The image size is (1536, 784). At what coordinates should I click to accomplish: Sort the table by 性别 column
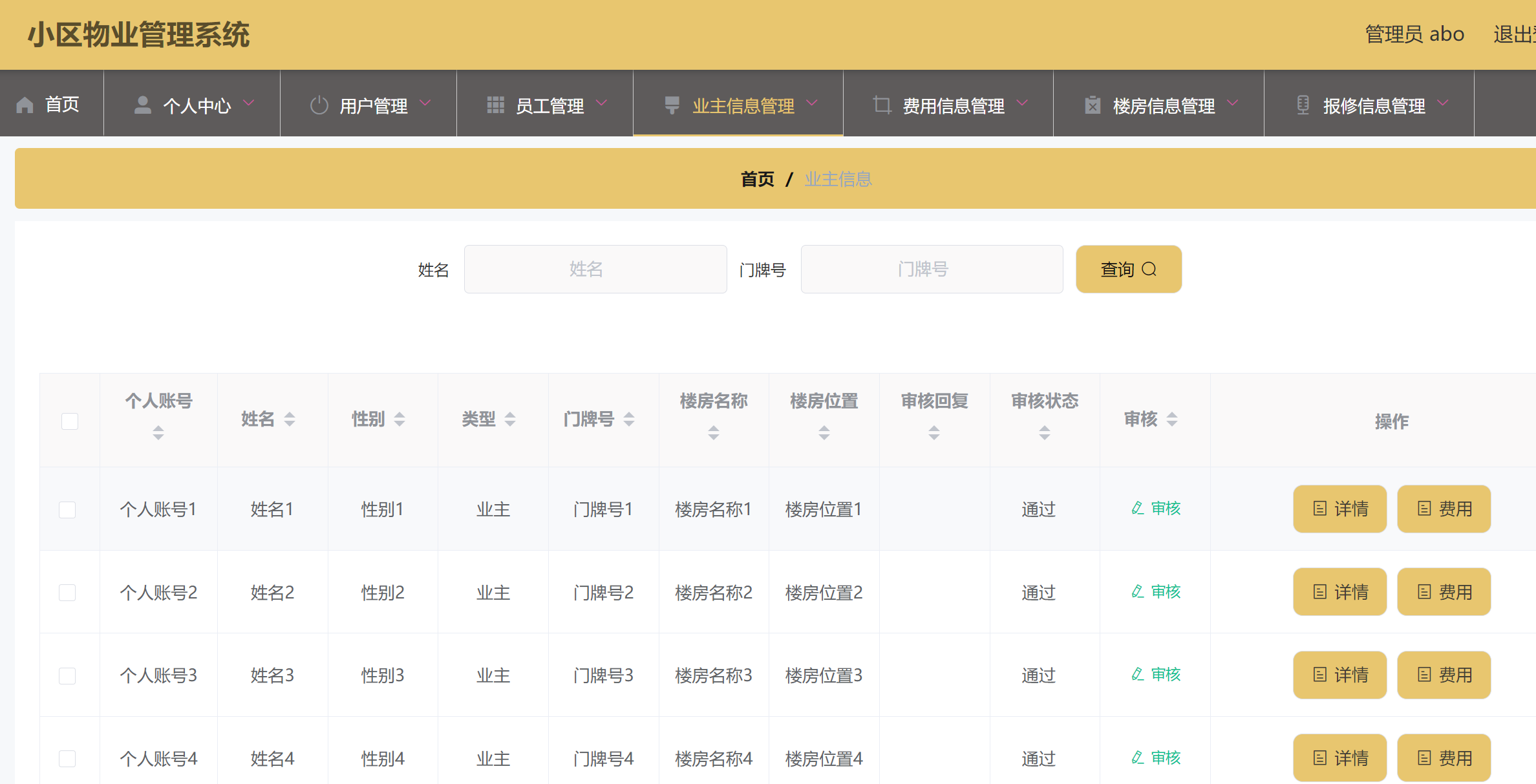pos(400,419)
